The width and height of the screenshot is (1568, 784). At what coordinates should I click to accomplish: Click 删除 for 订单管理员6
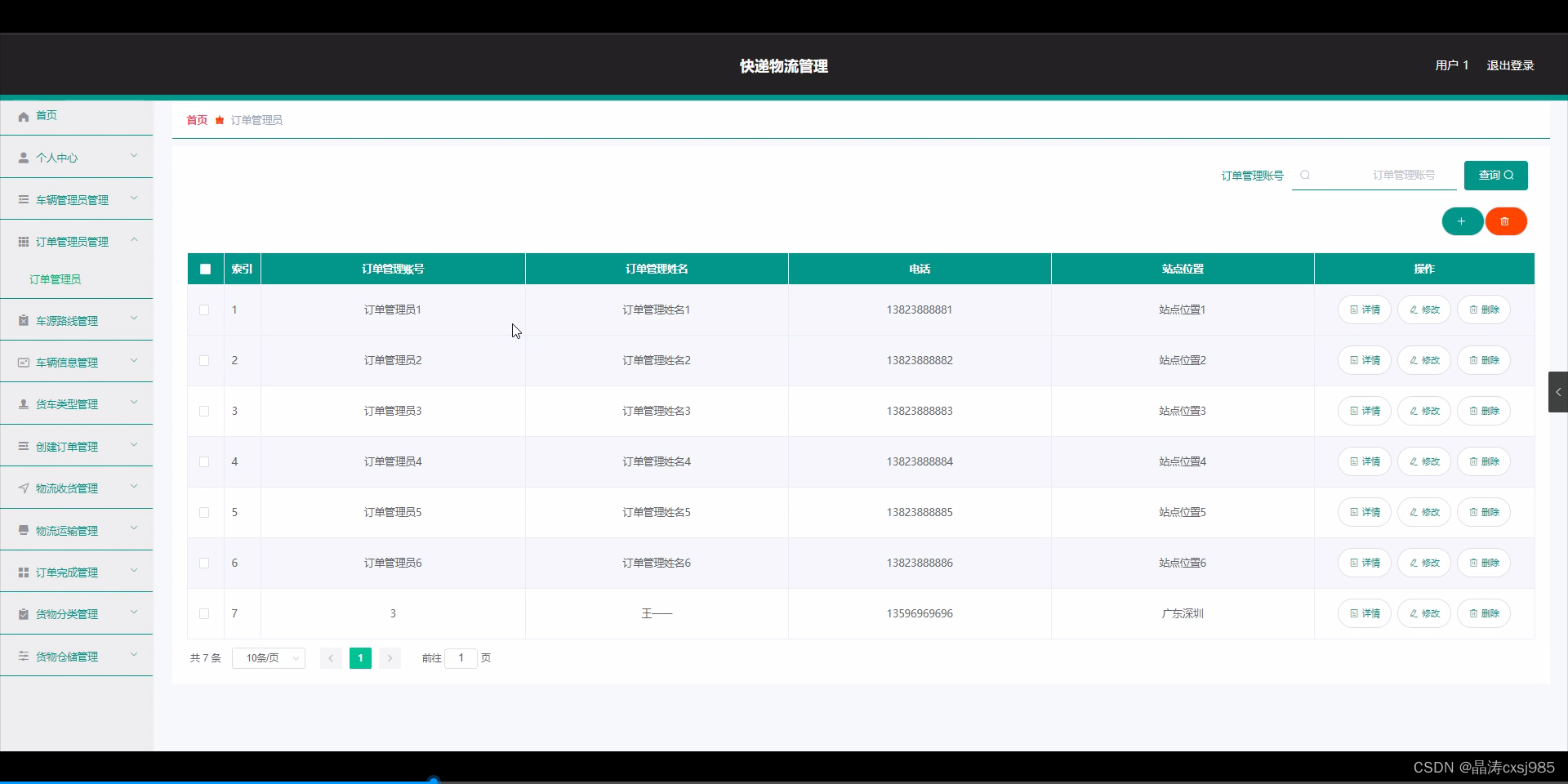tap(1483, 563)
